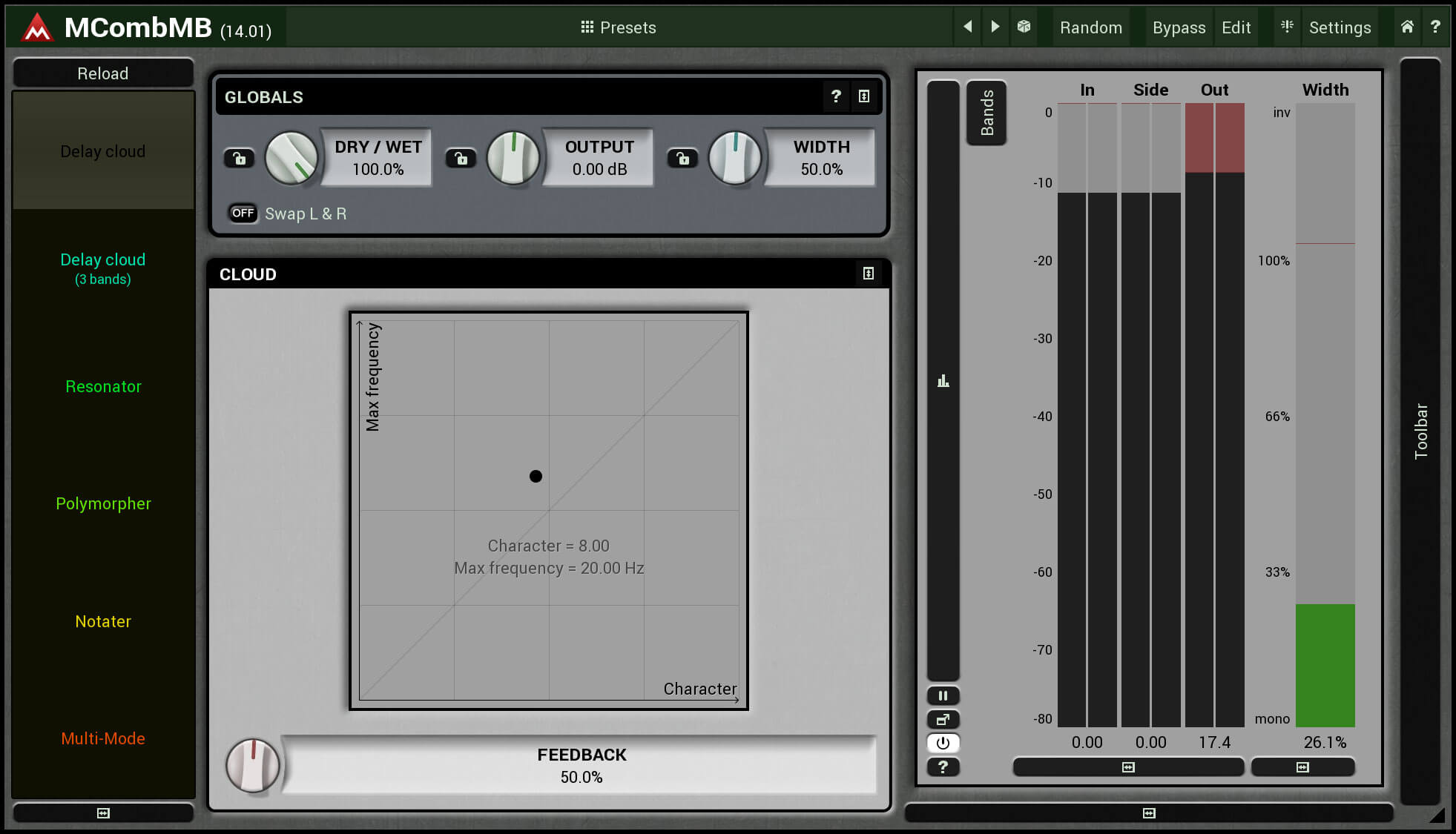This screenshot has width=1456, height=834.
Task: Click the MeldaProduction logo icon
Action: (36, 28)
